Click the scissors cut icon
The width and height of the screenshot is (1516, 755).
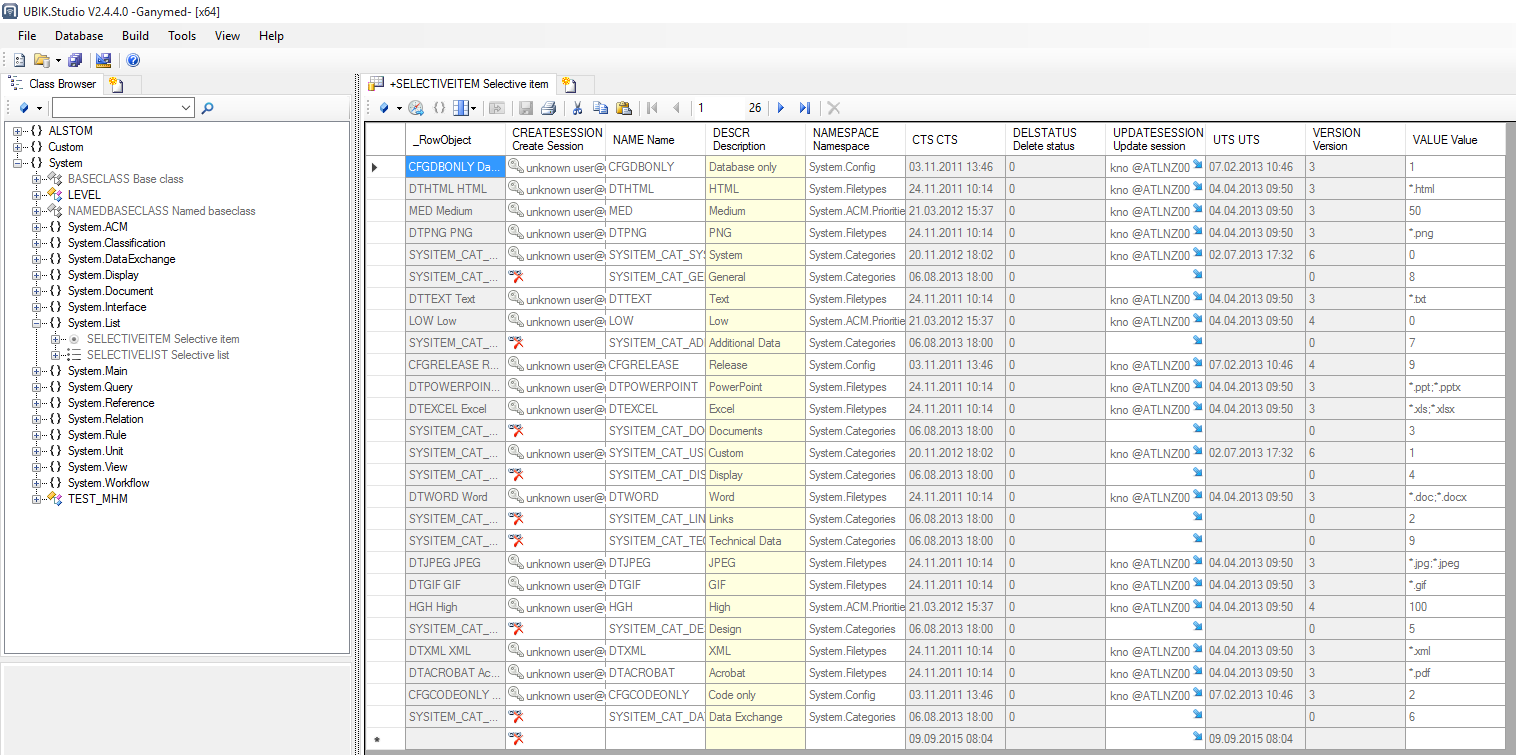577,108
